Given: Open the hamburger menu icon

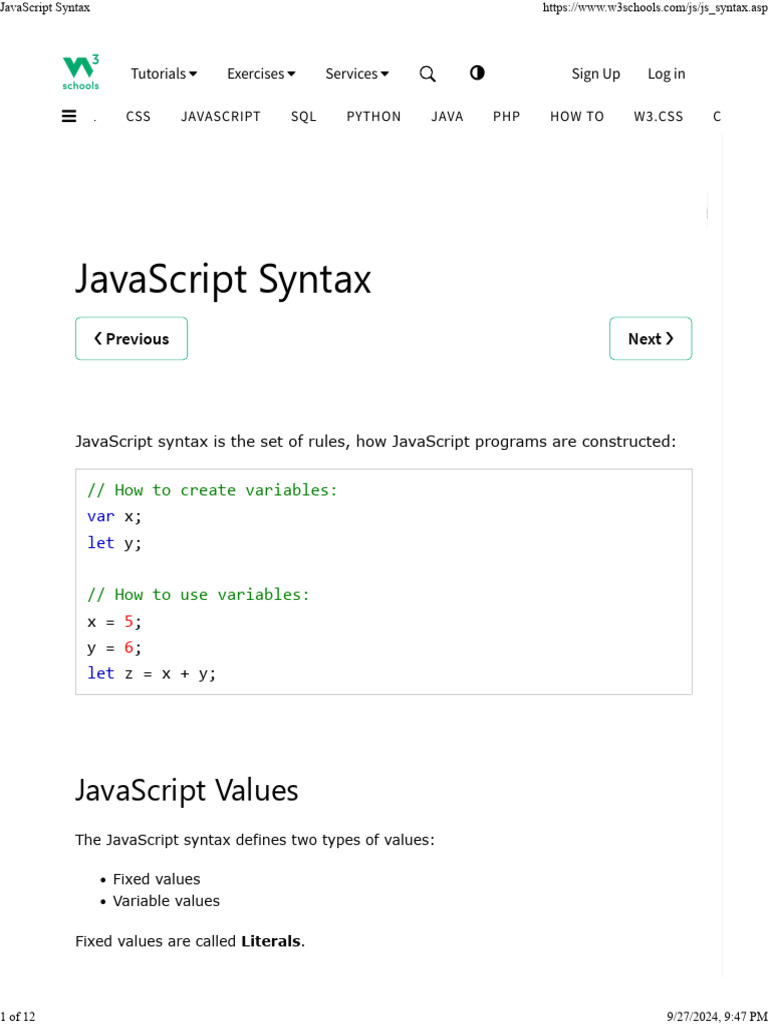Looking at the screenshot, I should click(x=69, y=116).
